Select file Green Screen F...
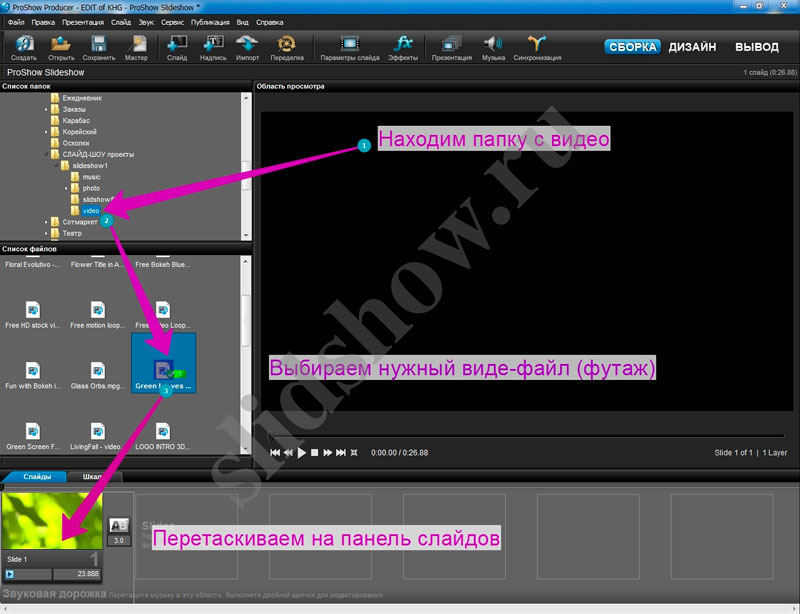Viewport: 800px width, 614px height. (33, 436)
